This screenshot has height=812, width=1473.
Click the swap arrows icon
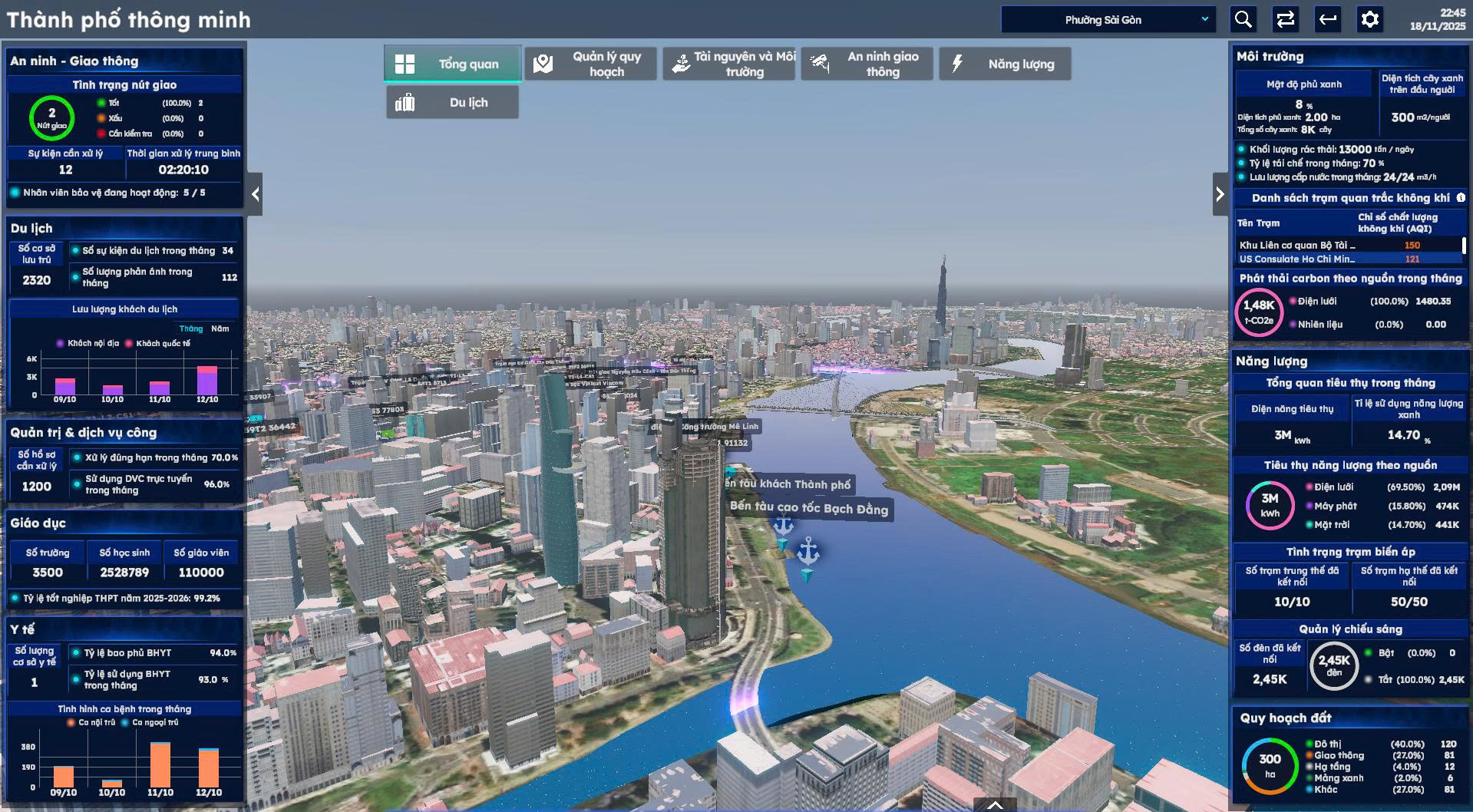point(1284,19)
